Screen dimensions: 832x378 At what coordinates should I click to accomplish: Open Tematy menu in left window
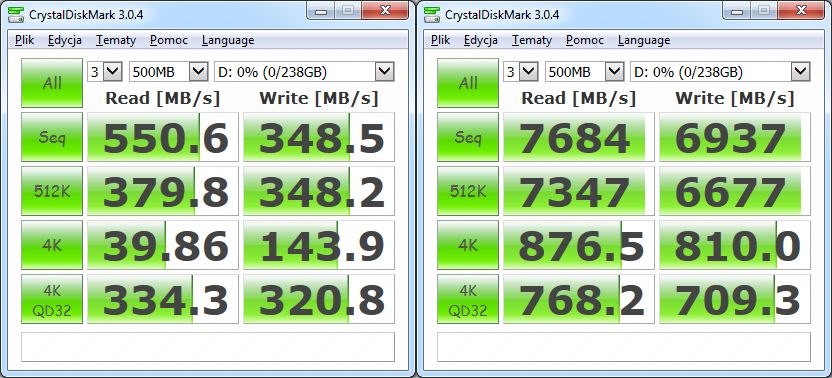tap(116, 40)
